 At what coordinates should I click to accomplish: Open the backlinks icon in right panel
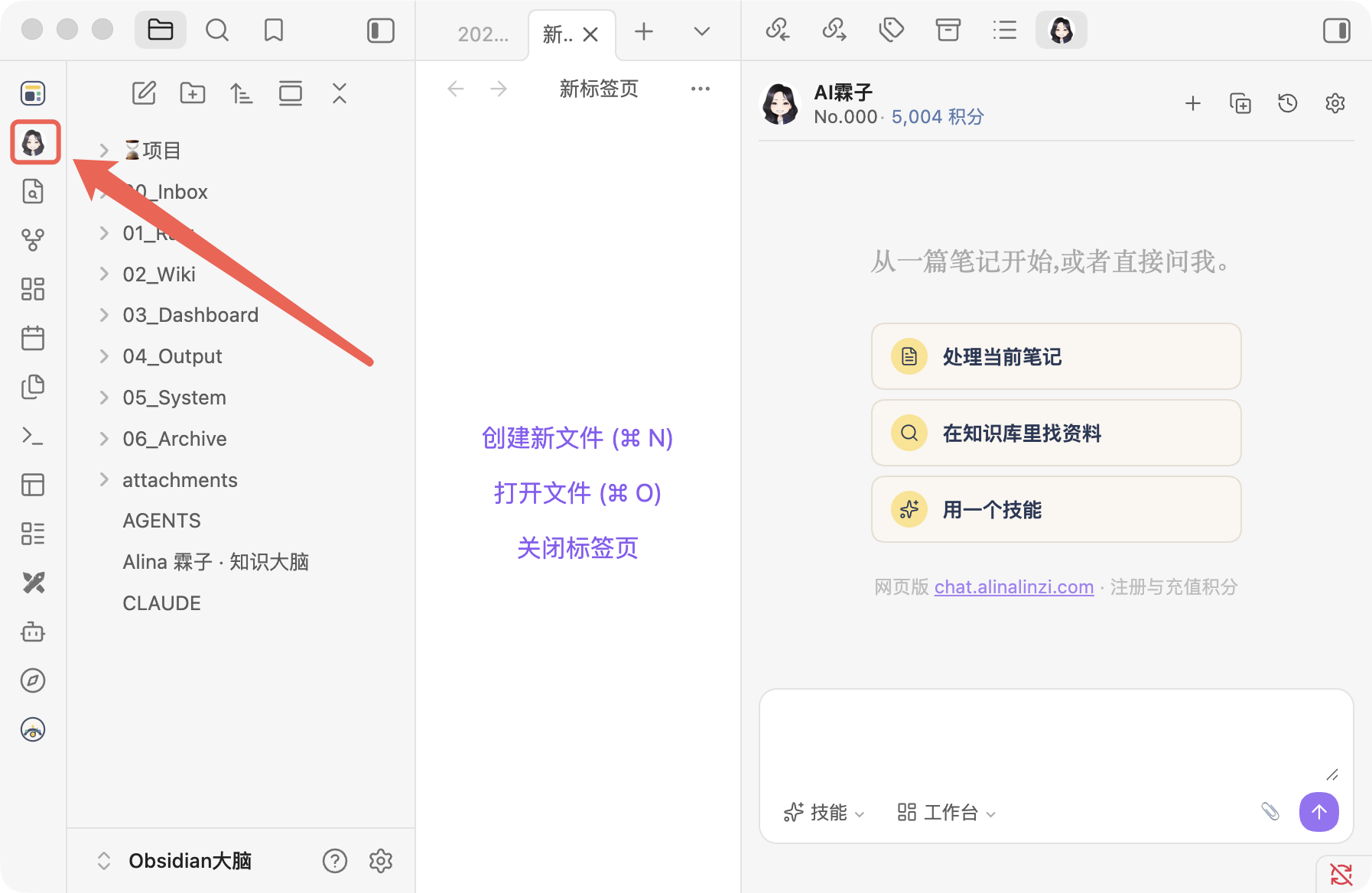point(778,31)
